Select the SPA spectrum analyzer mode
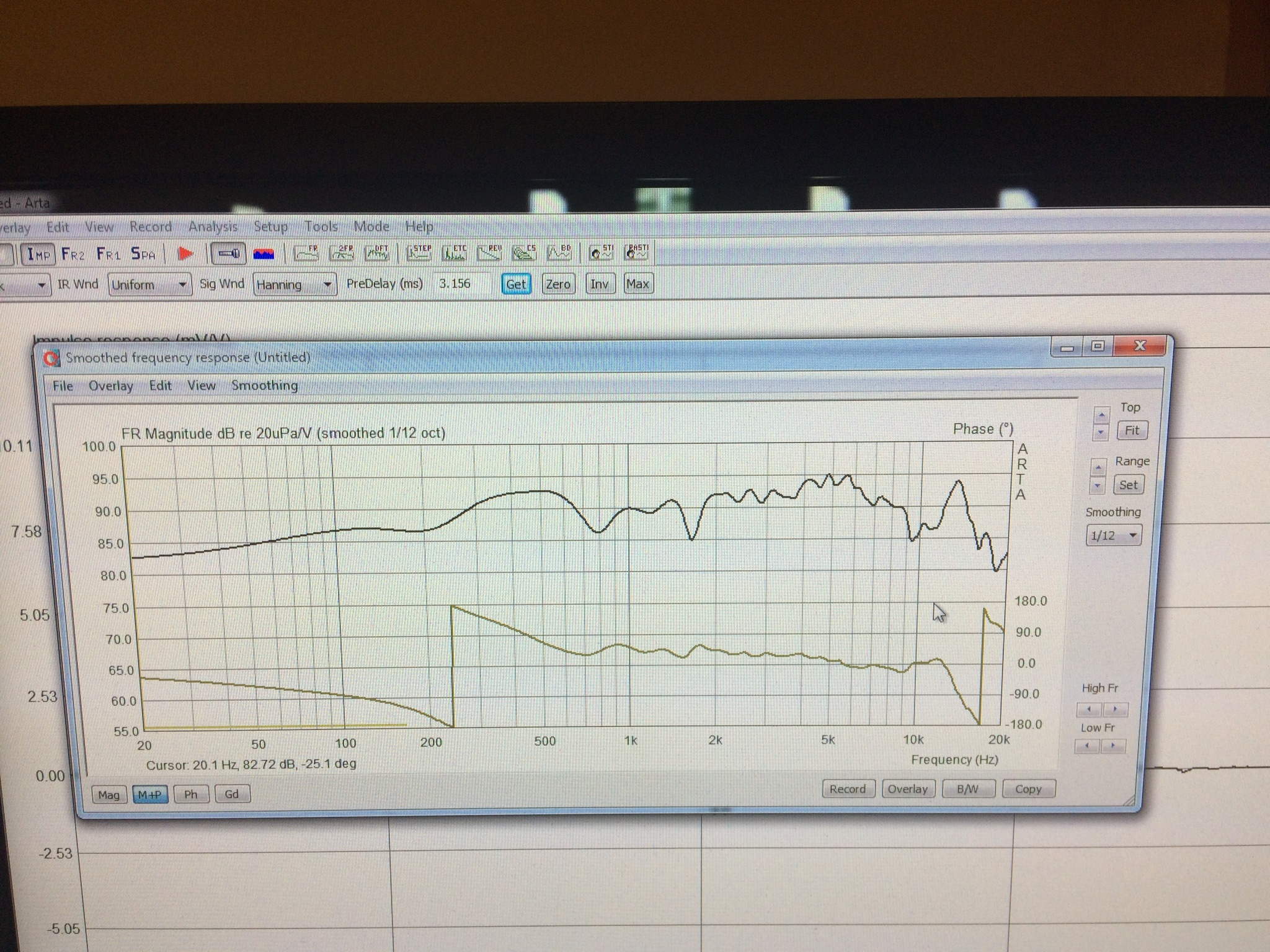1270x952 pixels. [143, 254]
